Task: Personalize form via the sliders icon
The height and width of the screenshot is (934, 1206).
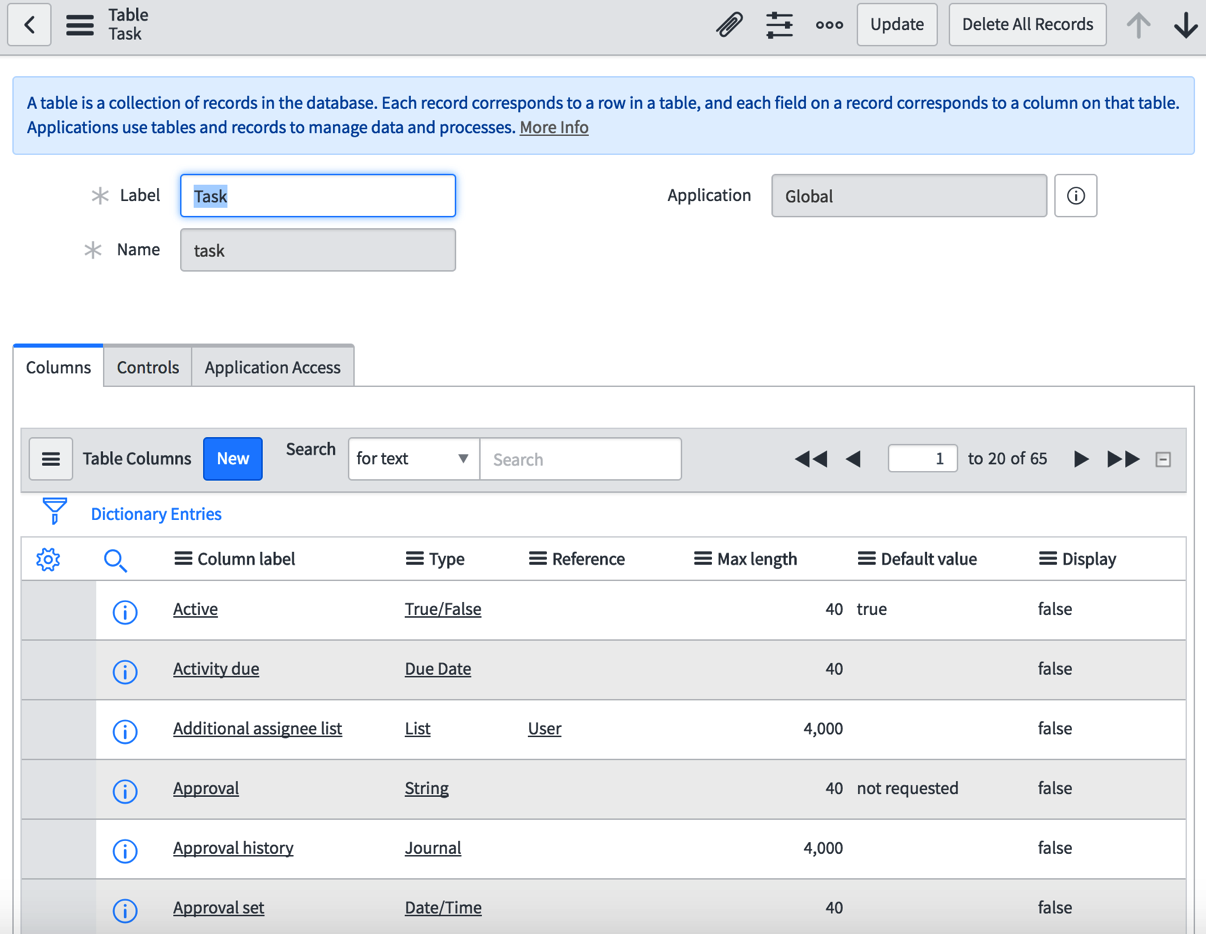Action: tap(779, 24)
